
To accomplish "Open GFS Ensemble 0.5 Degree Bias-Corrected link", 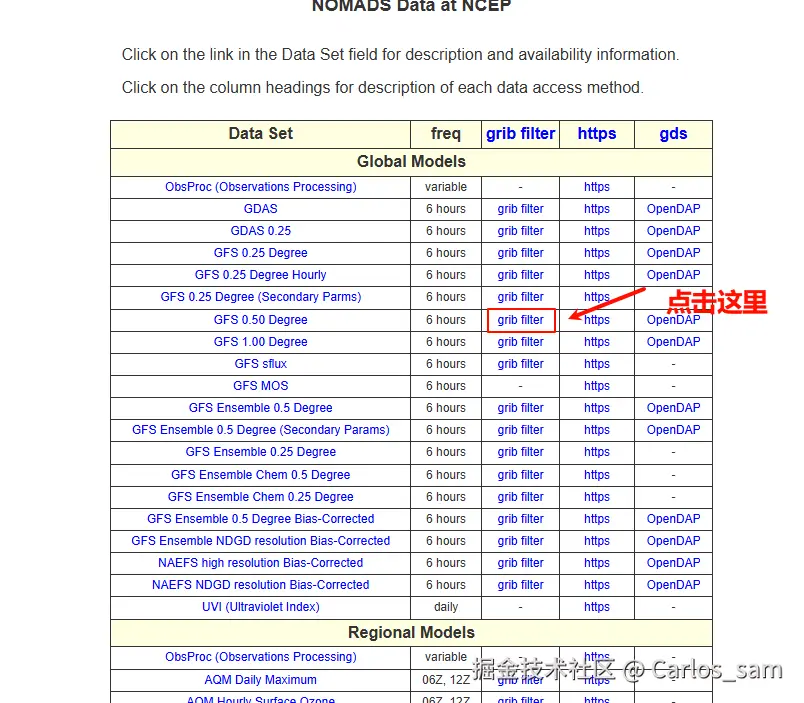I will click(x=260, y=519).
